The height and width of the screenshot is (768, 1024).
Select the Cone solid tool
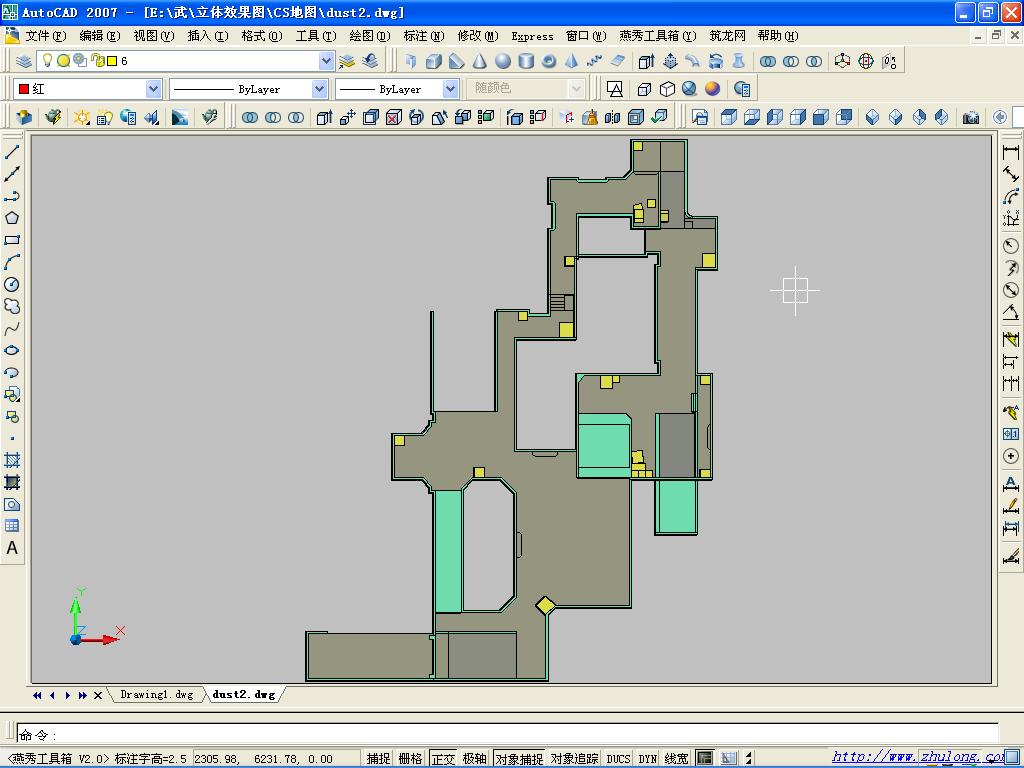[480, 61]
